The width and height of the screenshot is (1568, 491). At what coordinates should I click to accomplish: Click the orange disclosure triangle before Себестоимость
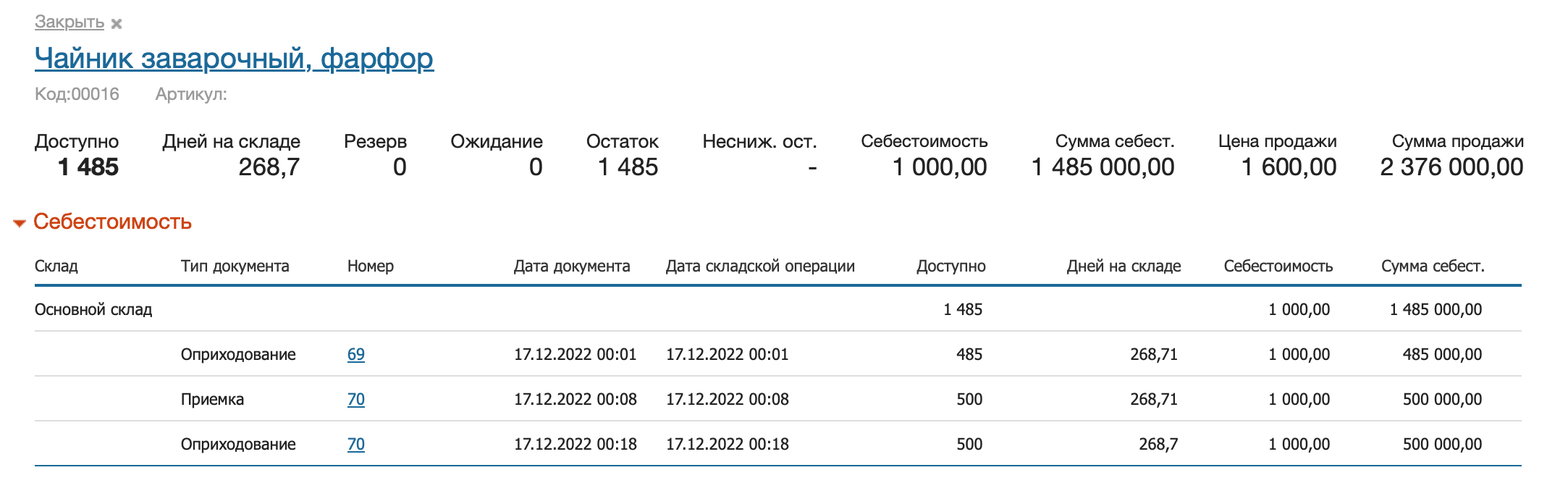(20, 222)
